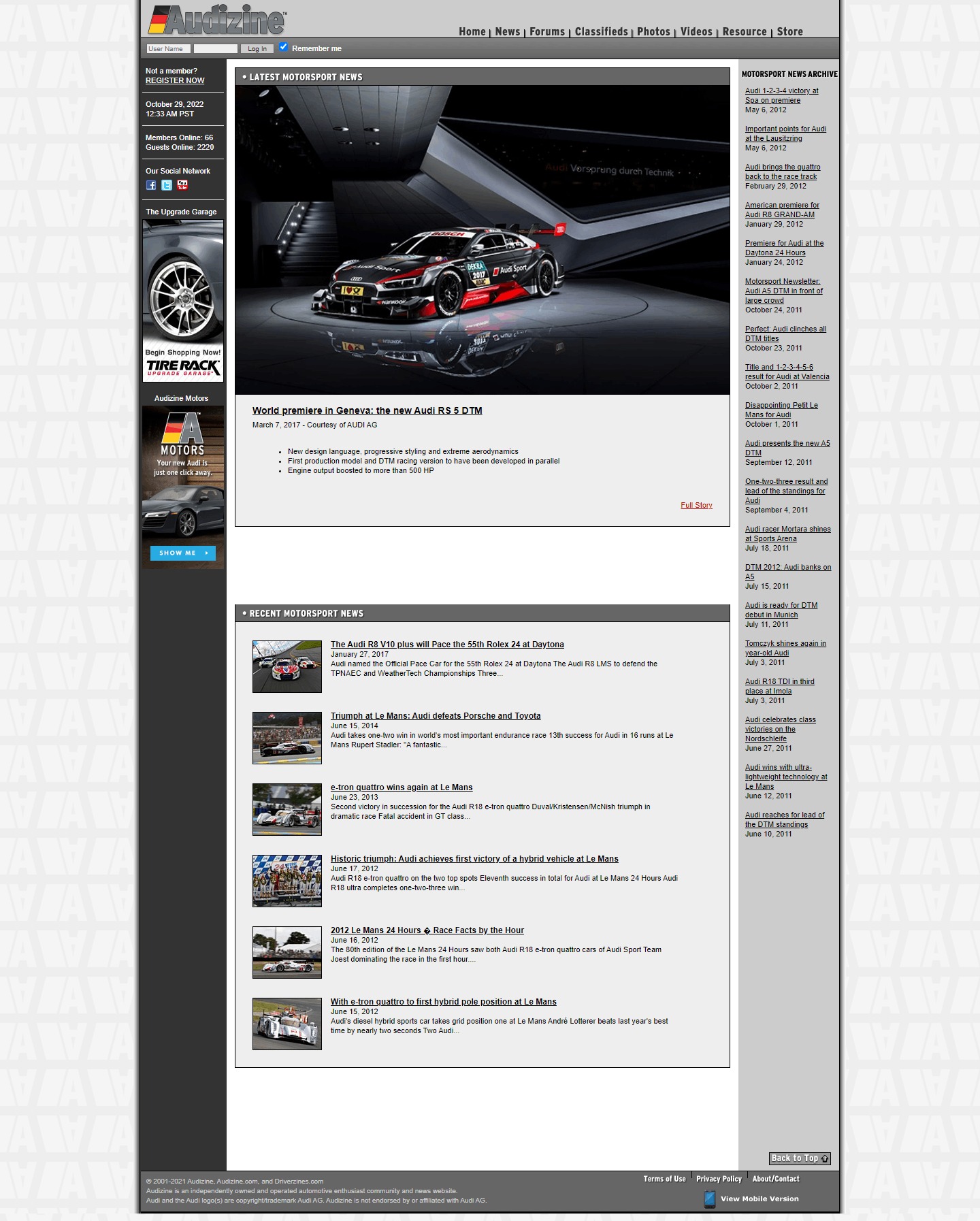Uncheck the Remember me checkbox
The height and width of the screenshot is (1221, 980).
[x=284, y=47]
